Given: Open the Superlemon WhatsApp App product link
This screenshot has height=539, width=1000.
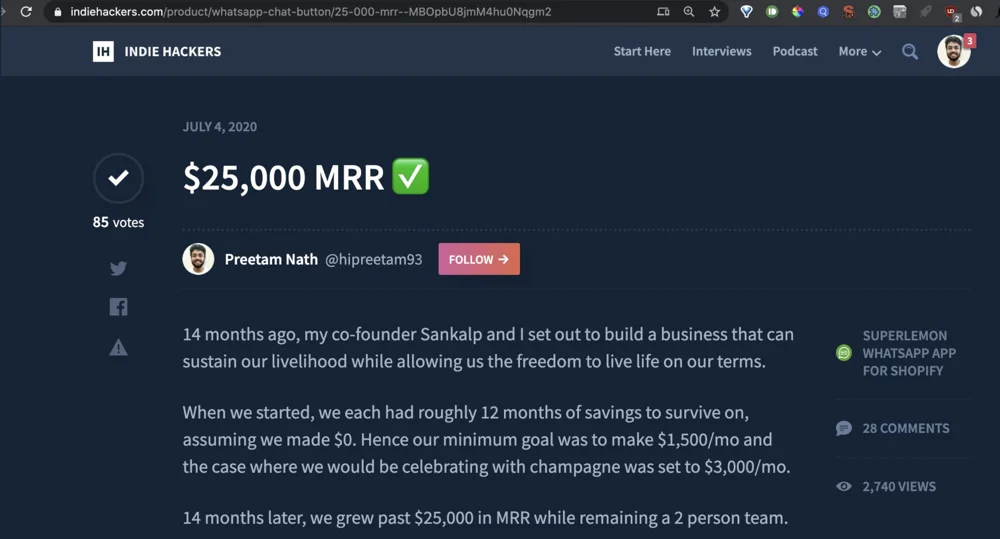Looking at the screenshot, I should 909,353.
